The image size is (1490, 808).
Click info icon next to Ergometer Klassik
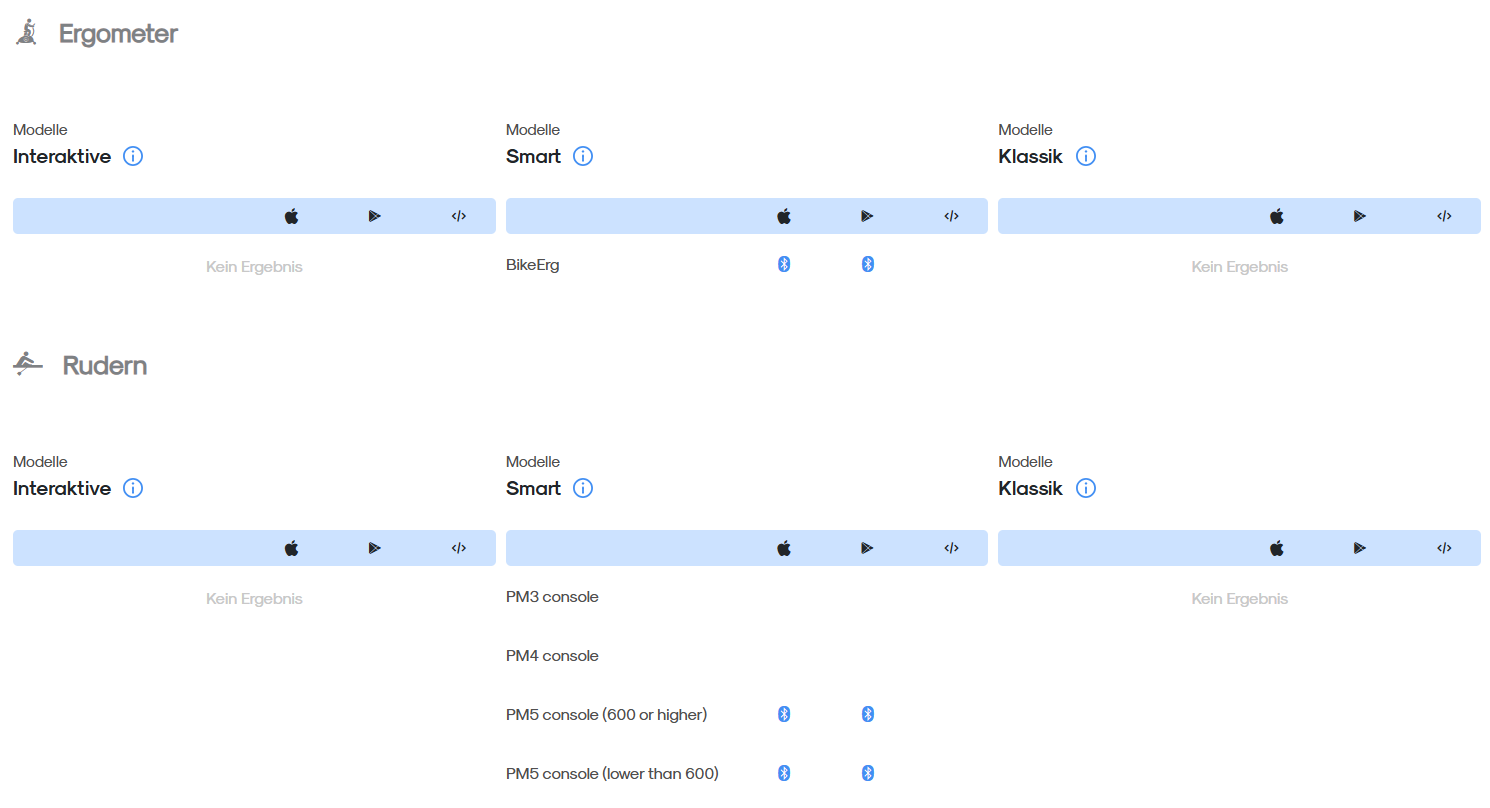(1086, 156)
